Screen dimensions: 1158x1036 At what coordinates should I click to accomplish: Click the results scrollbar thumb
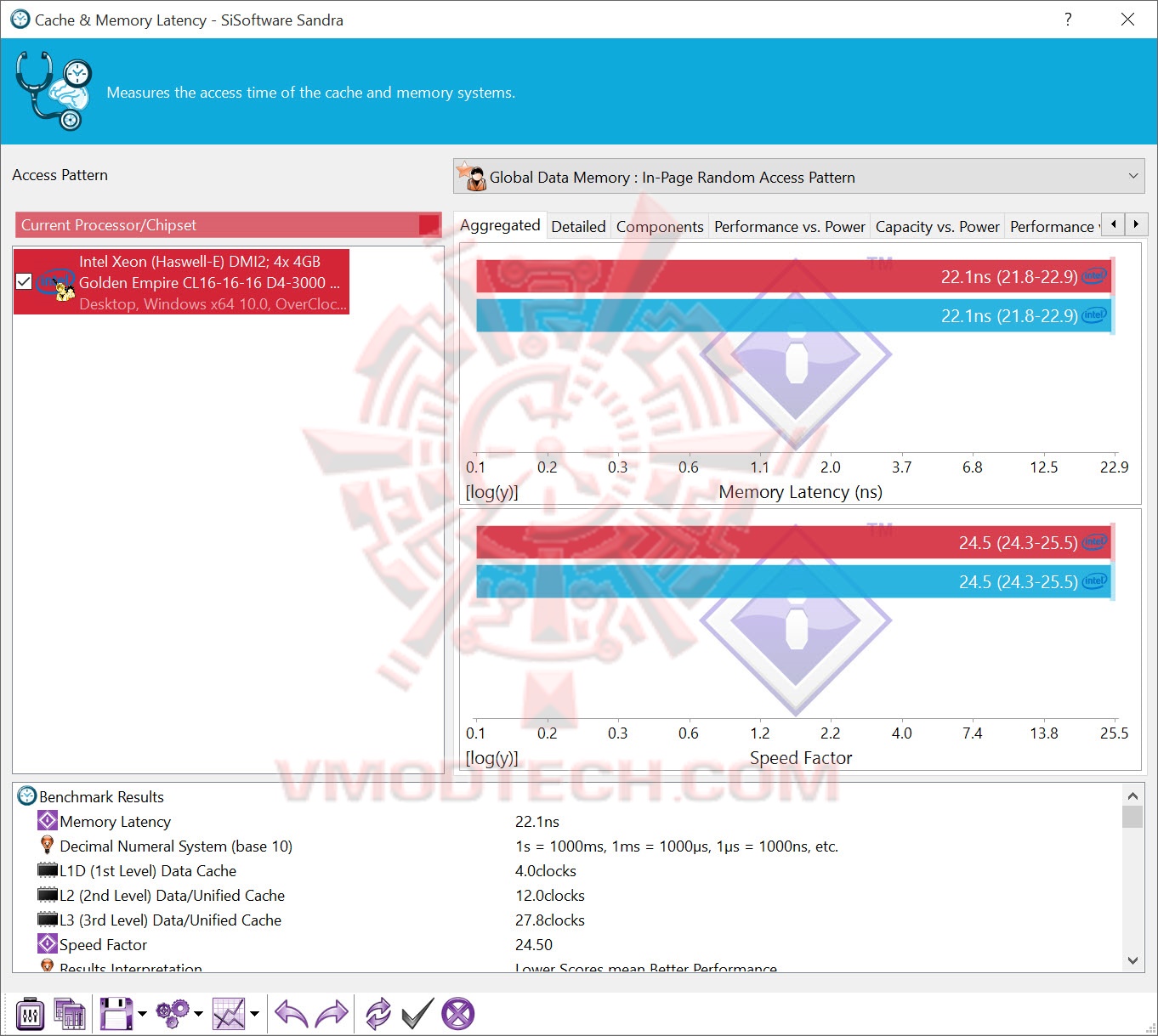(x=1132, y=817)
